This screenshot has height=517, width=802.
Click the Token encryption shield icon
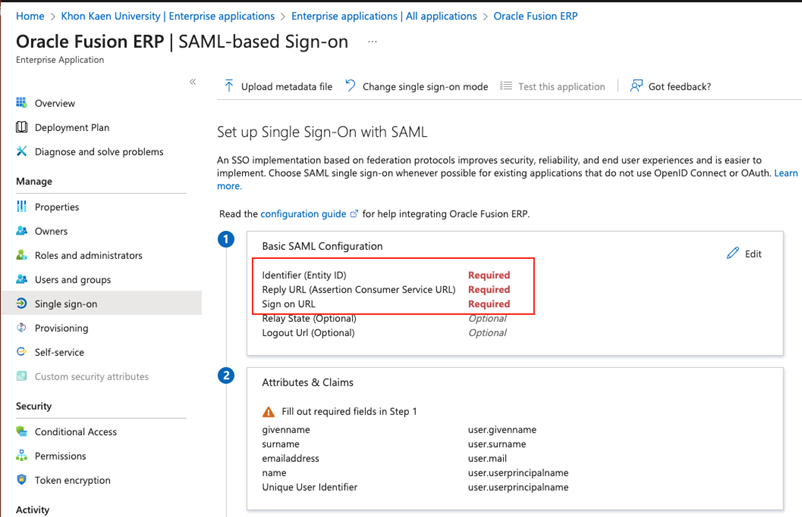[21, 480]
